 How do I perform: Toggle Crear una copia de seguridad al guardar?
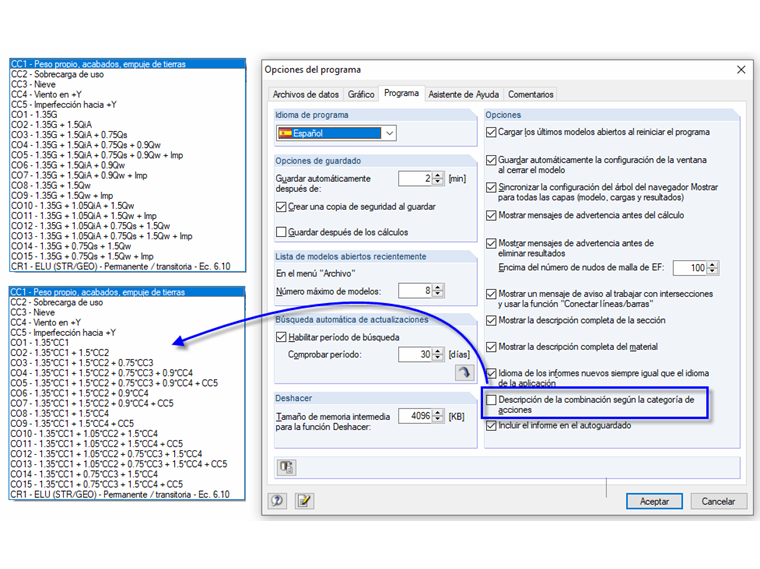coord(281,207)
